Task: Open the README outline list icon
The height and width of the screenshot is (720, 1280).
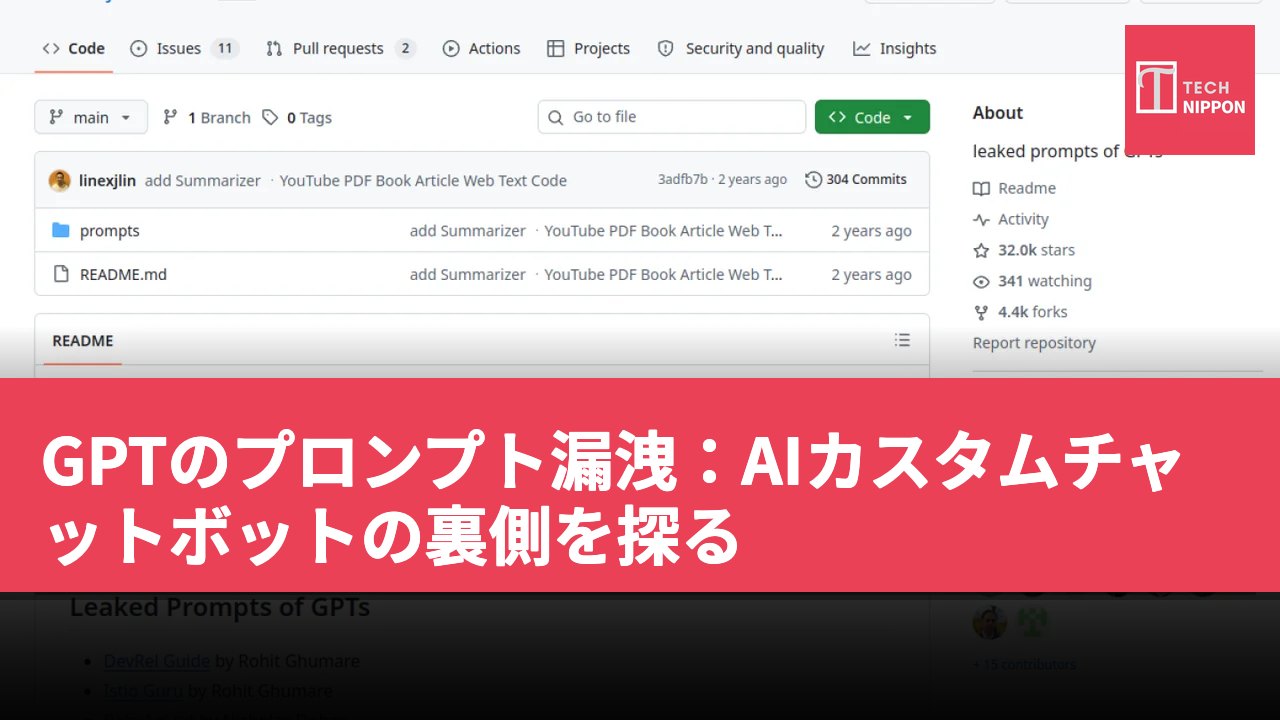Action: pos(902,340)
